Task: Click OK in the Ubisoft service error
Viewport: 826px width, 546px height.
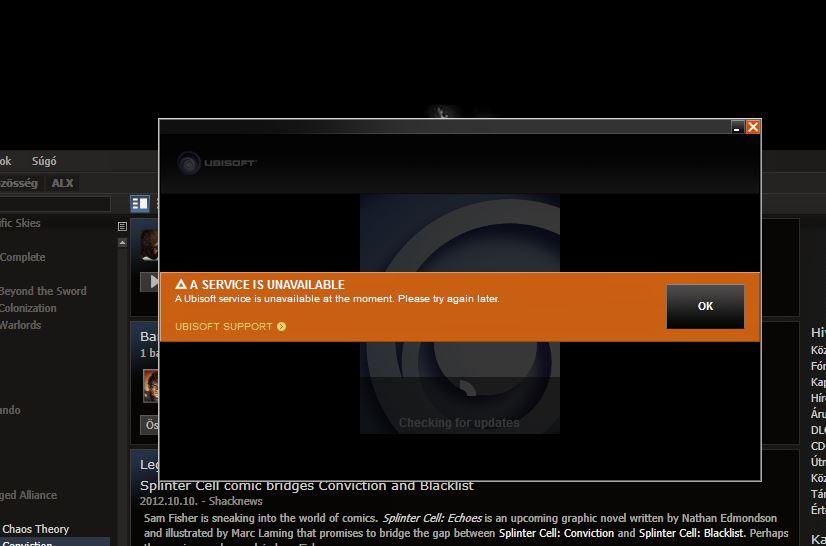Action: point(705,306)
